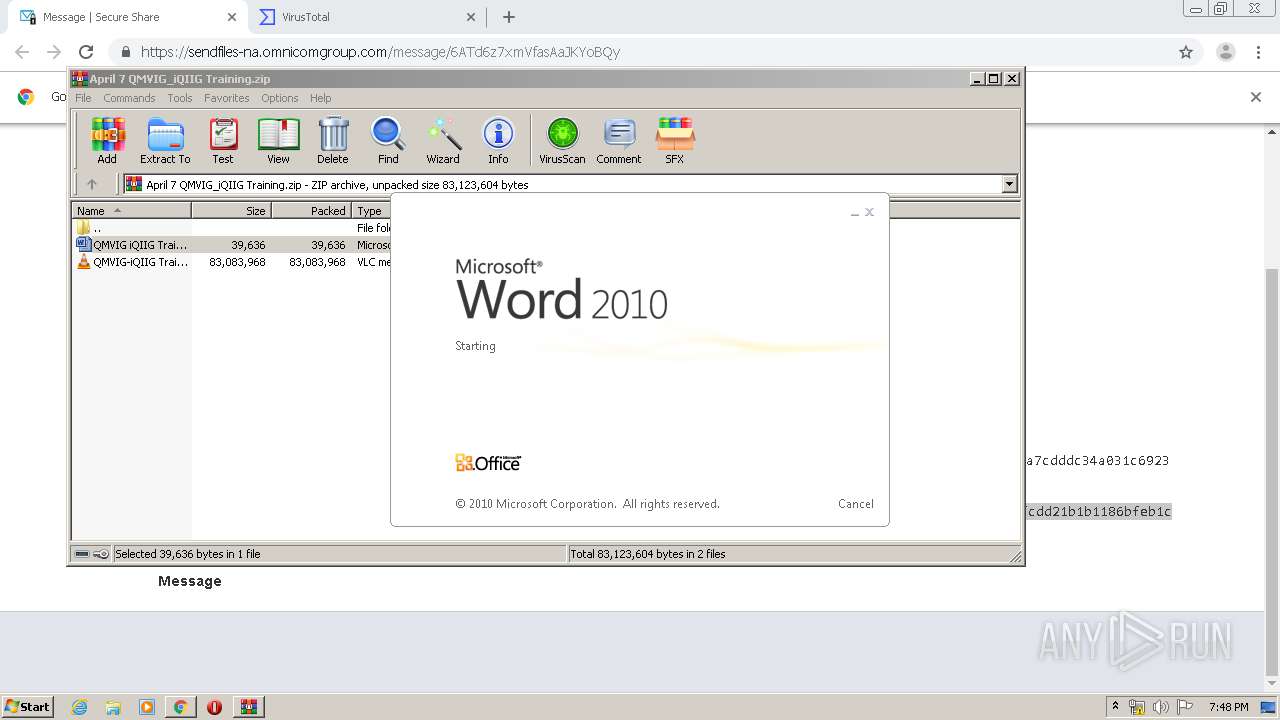1280x720 pixels.
Task: Click the Chrome address bar URL
Action: [x=380, y=52]
